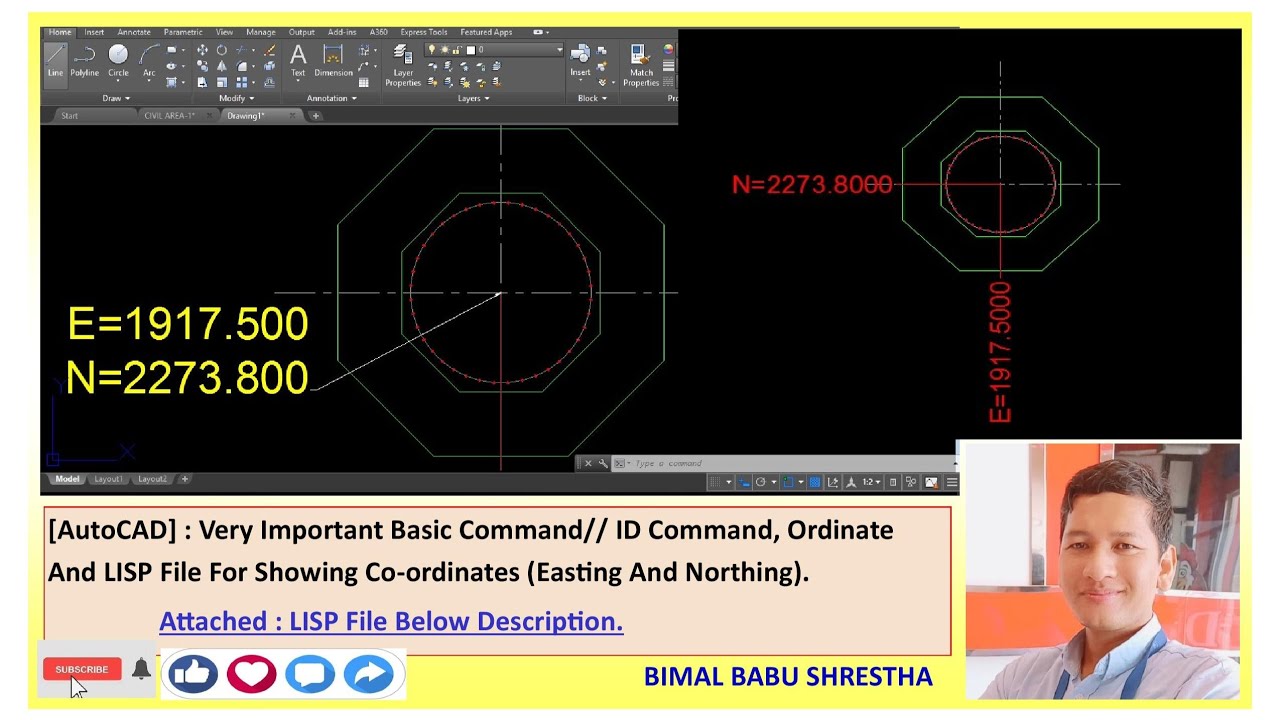Open the Express Tools ribbon tab
This screenshot has height=720, width=1280.
(x=424, y=32)
